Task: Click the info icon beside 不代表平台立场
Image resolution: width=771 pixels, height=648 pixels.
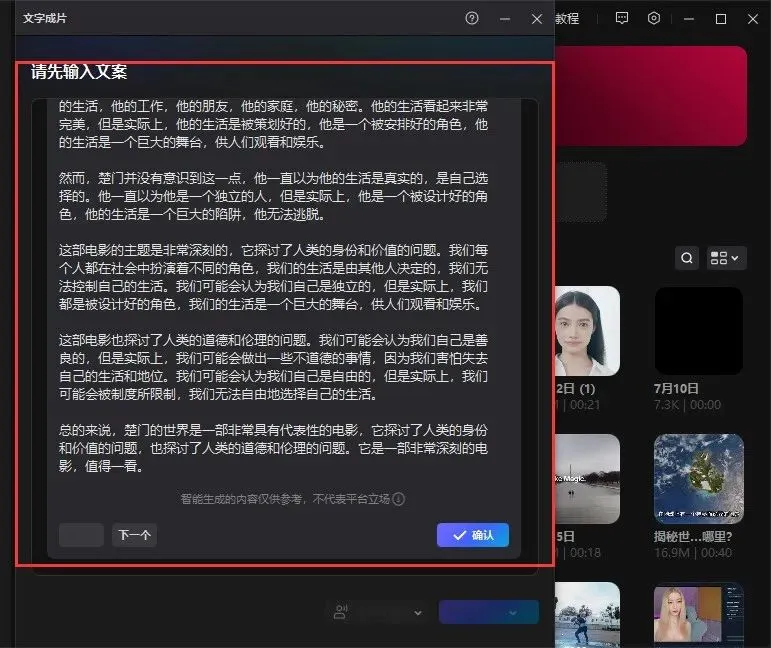Action: pyautogui.click(x=399, y=499)
